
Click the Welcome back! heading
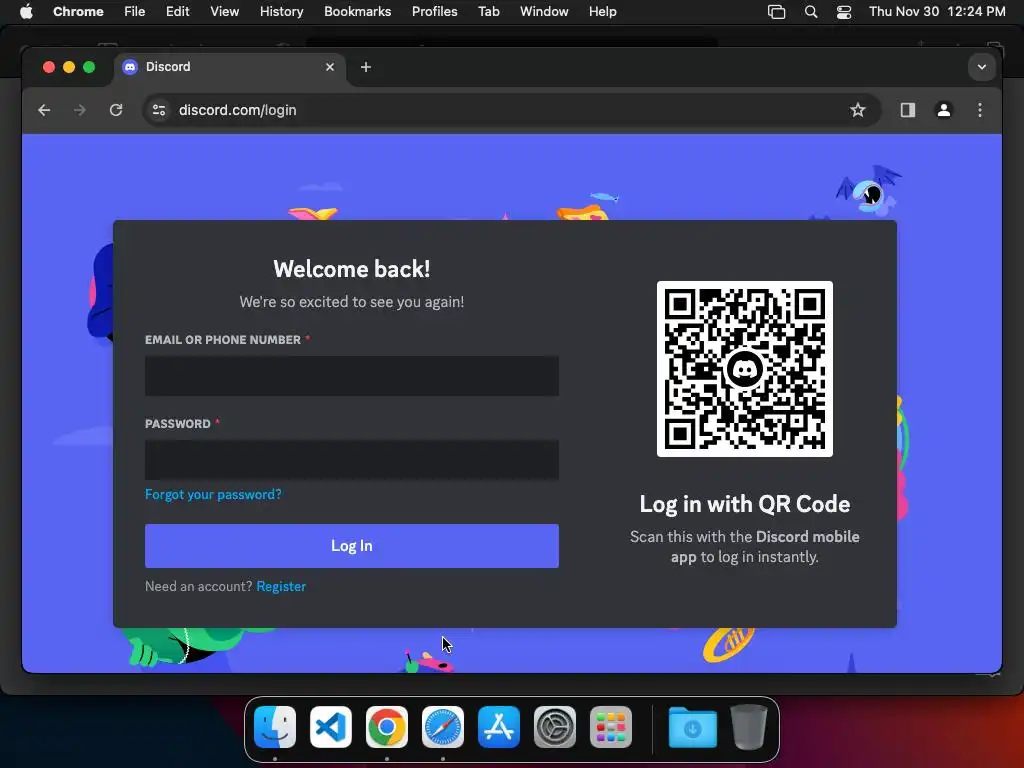point(352,269)
